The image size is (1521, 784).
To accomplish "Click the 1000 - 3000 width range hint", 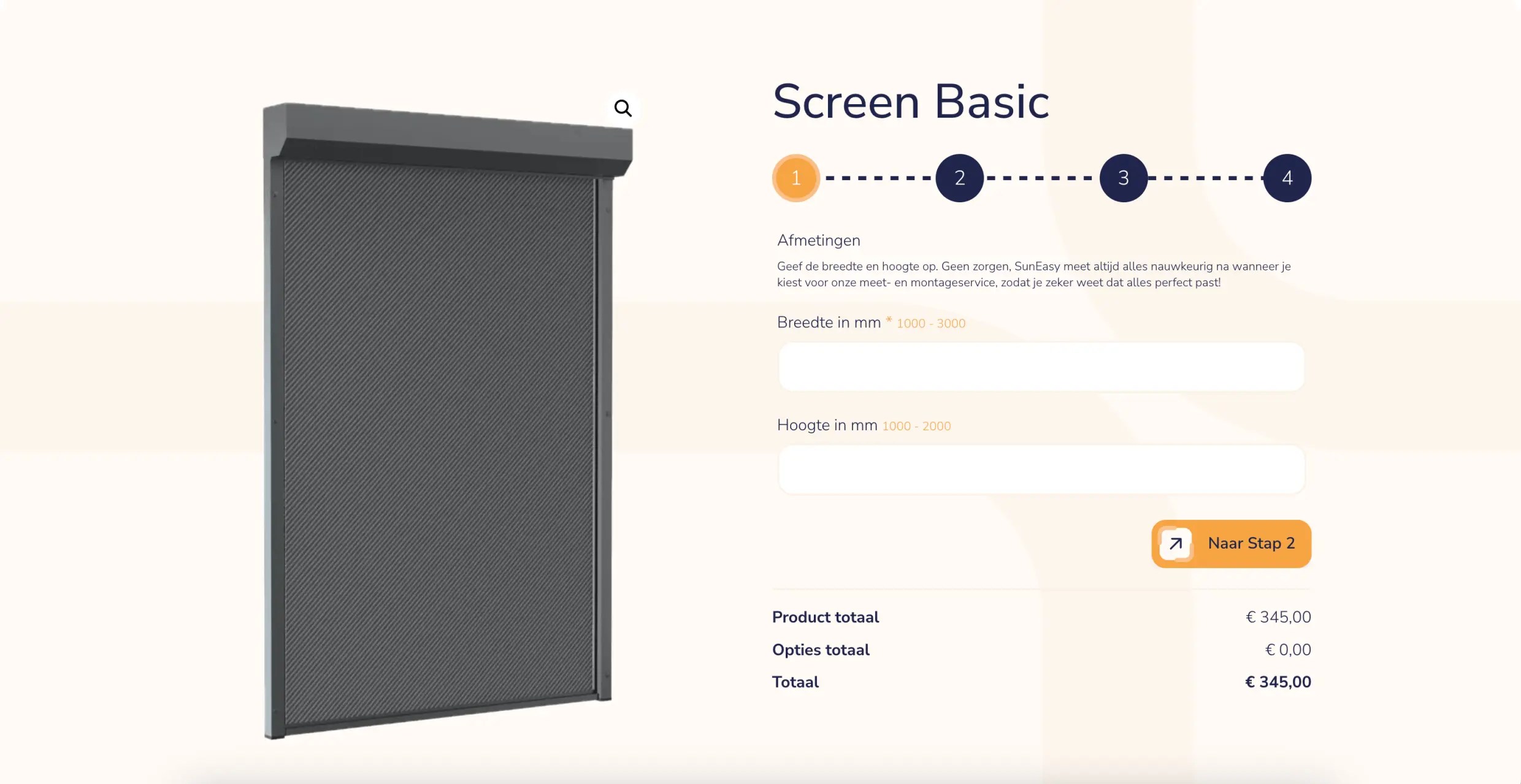I will [x=930, y=324].
